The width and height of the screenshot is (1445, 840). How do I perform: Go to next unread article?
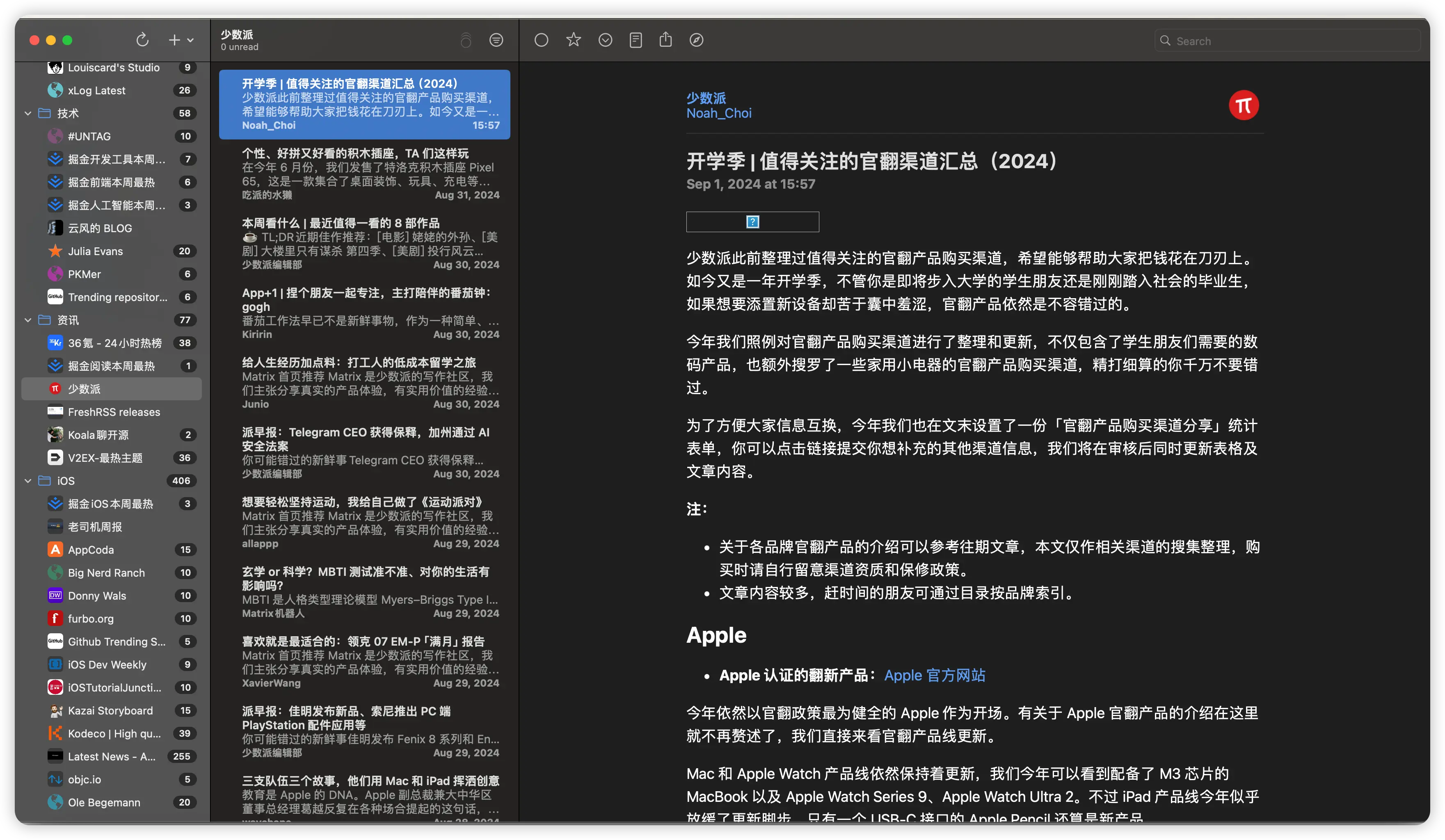tap(605, 40)
